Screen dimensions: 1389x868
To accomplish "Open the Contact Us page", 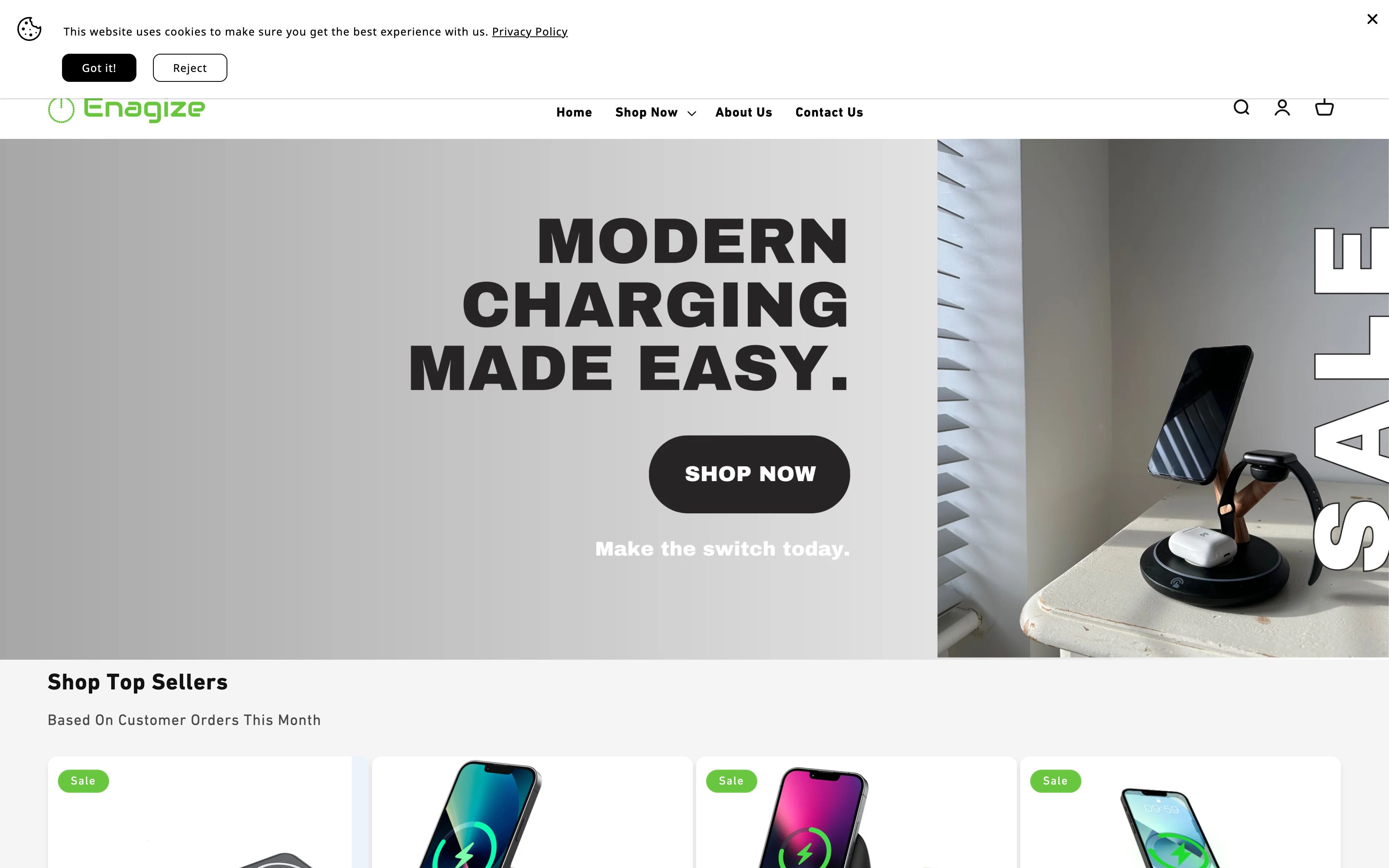I will pos(829,112).
